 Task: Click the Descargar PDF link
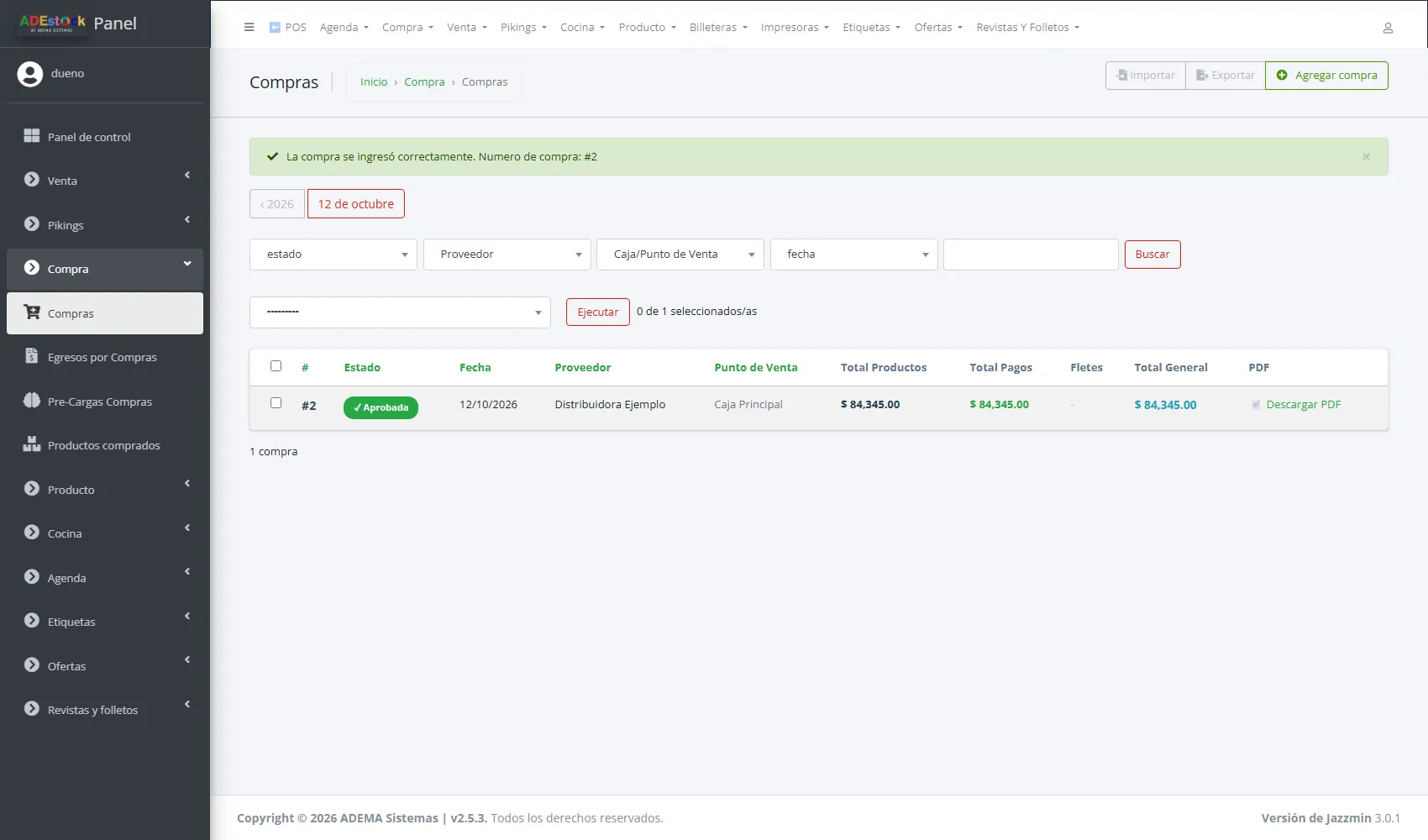pos(1303,405)
